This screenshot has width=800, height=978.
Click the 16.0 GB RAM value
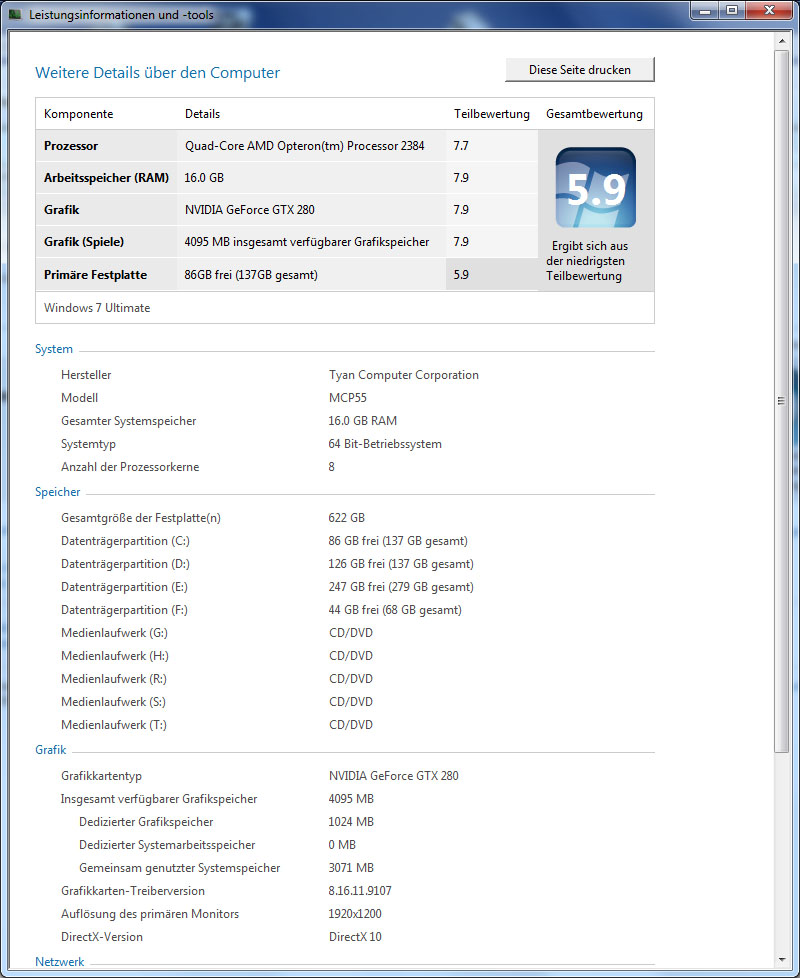(362, 421)
